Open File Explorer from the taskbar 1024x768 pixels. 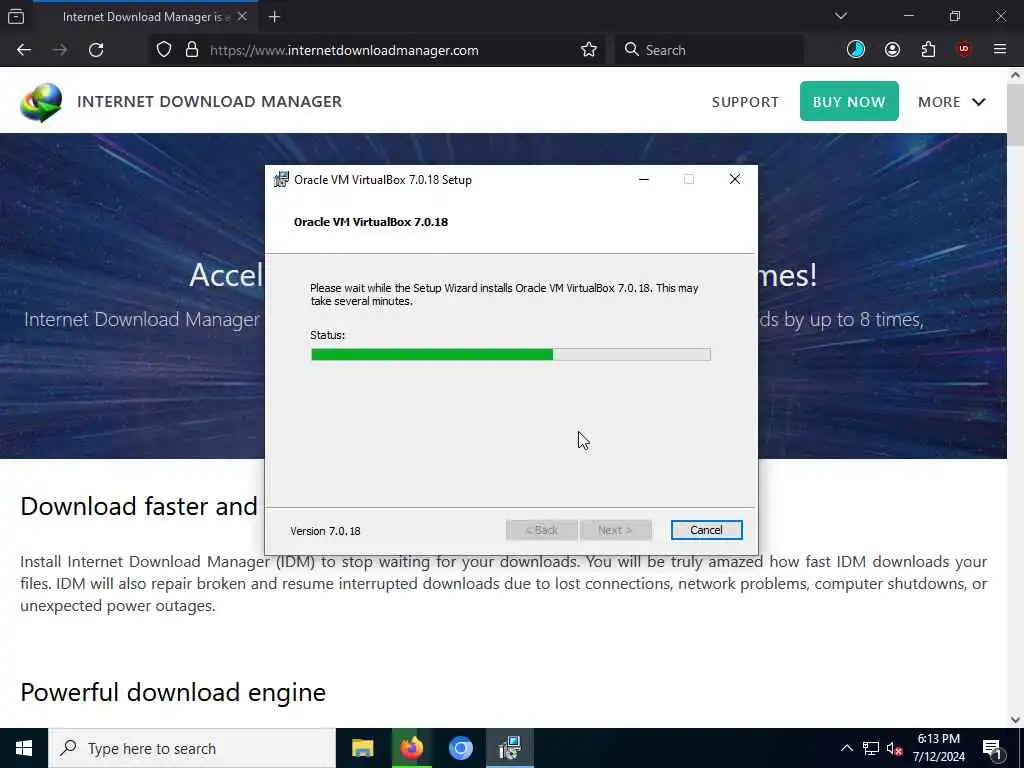(362, 748)
